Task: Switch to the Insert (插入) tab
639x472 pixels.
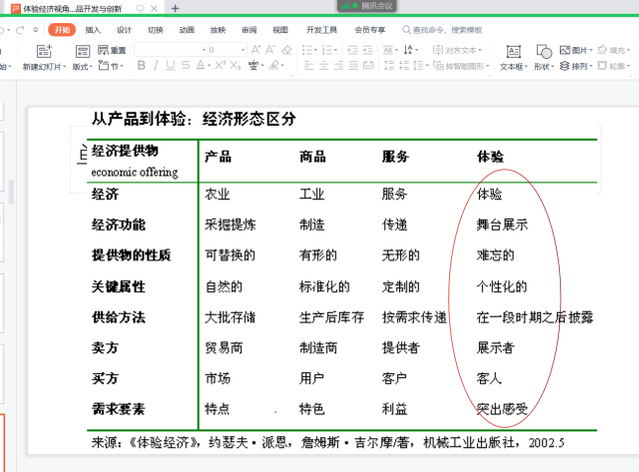Action: tap(93, 30)
